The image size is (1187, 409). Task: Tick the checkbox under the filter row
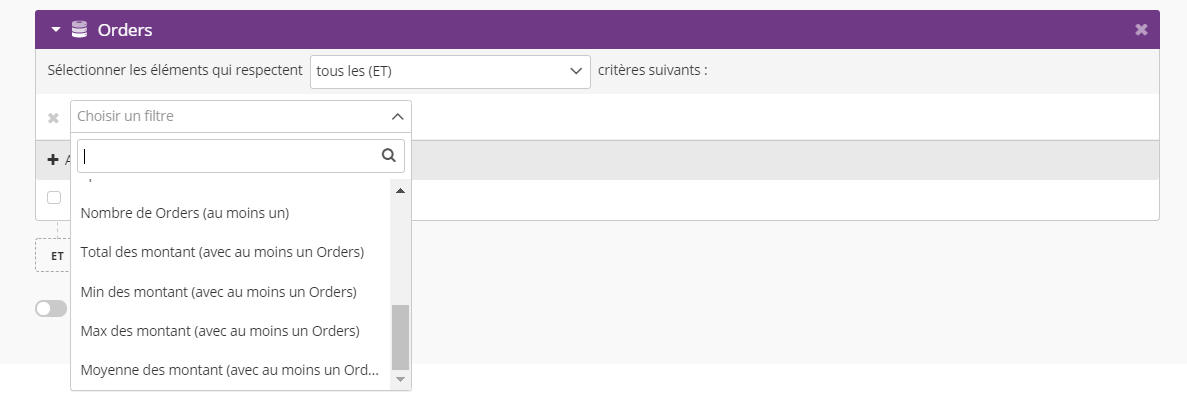click(x=54, y=197)
